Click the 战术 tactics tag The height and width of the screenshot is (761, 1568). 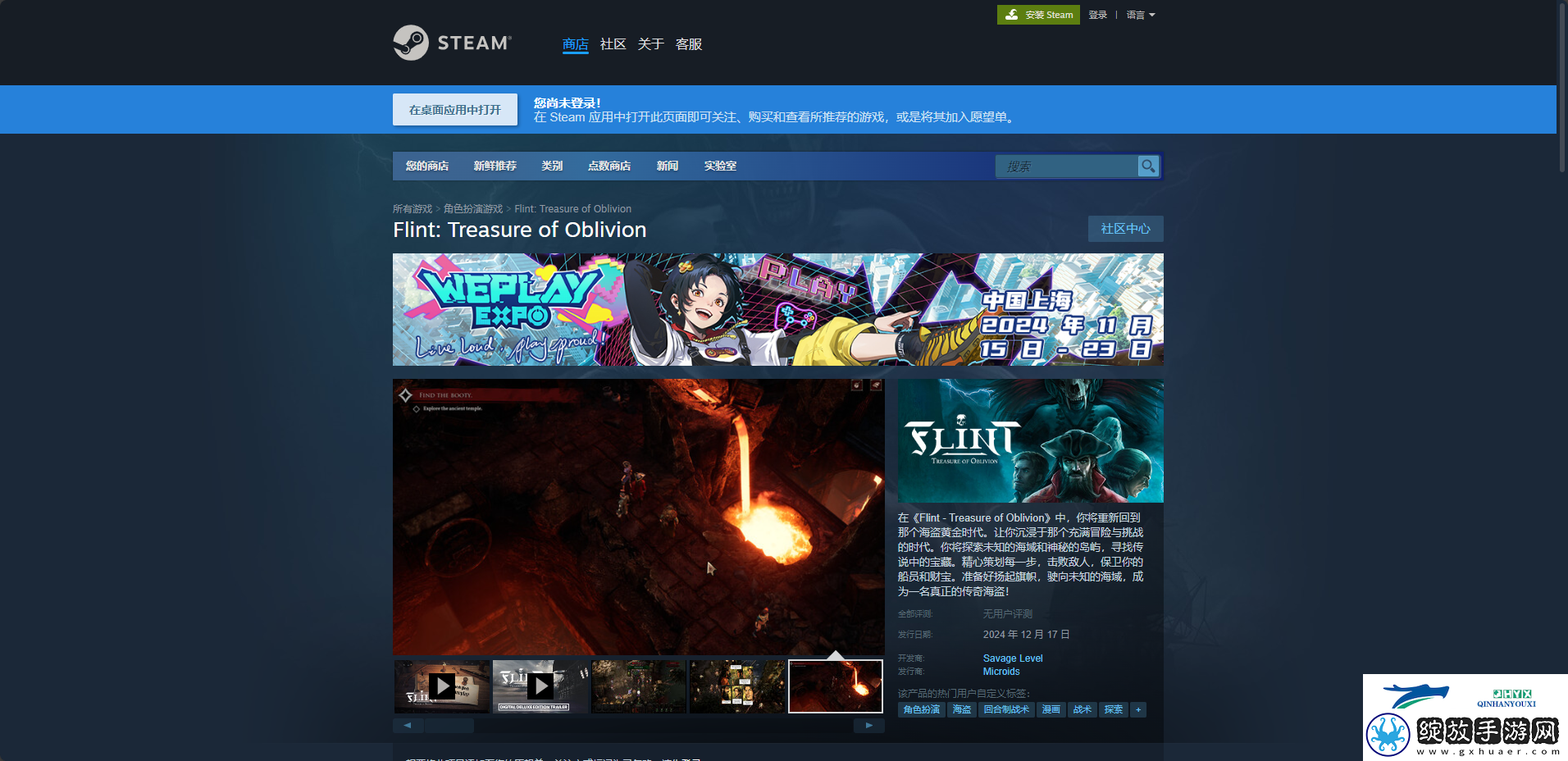(1083, 710)
